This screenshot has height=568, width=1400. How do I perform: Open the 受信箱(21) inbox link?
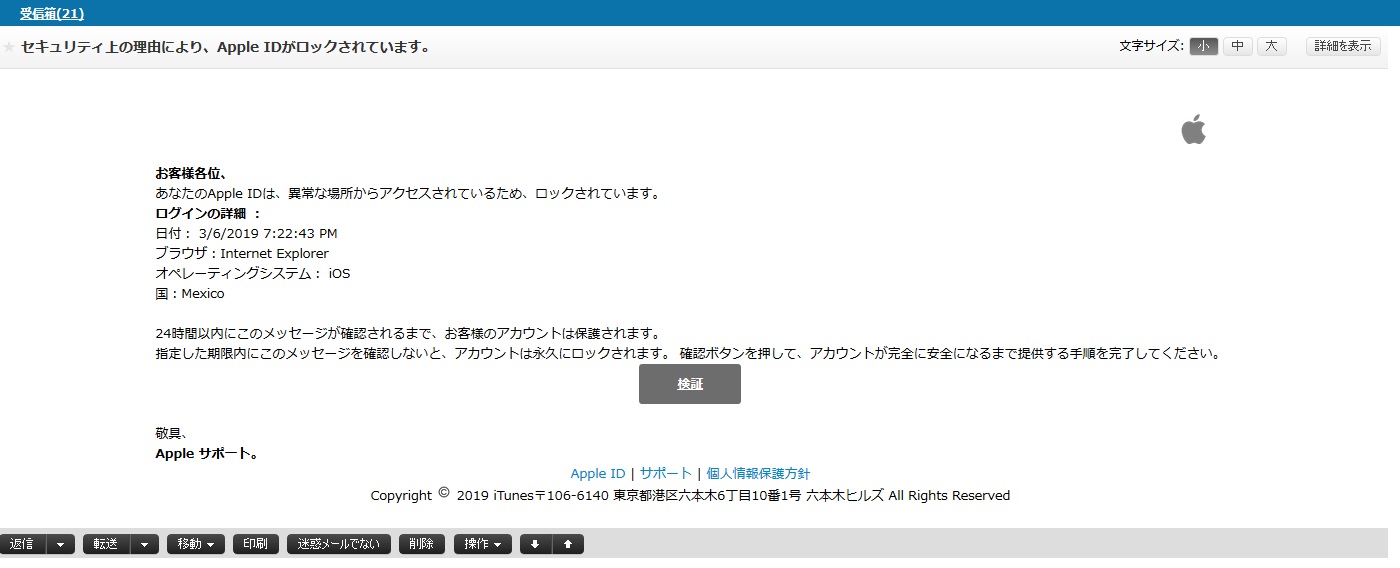click(52, 13)
